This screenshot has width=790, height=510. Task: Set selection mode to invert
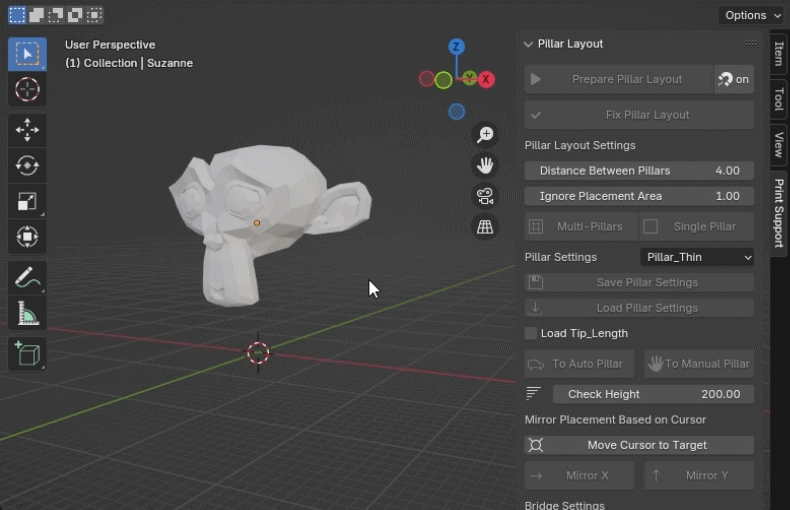pos(75,15)
